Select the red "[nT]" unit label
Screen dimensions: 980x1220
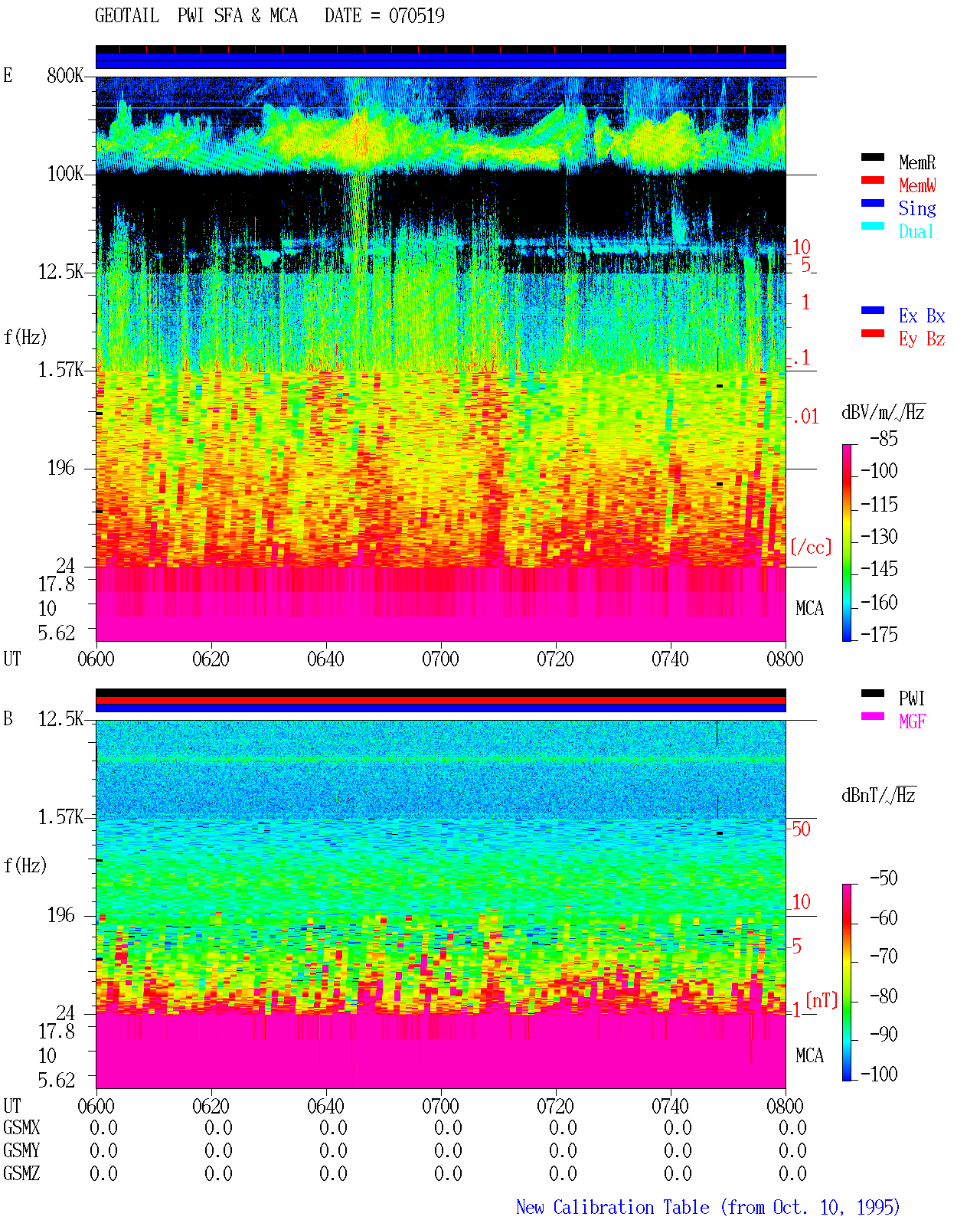pos(822,1000)
